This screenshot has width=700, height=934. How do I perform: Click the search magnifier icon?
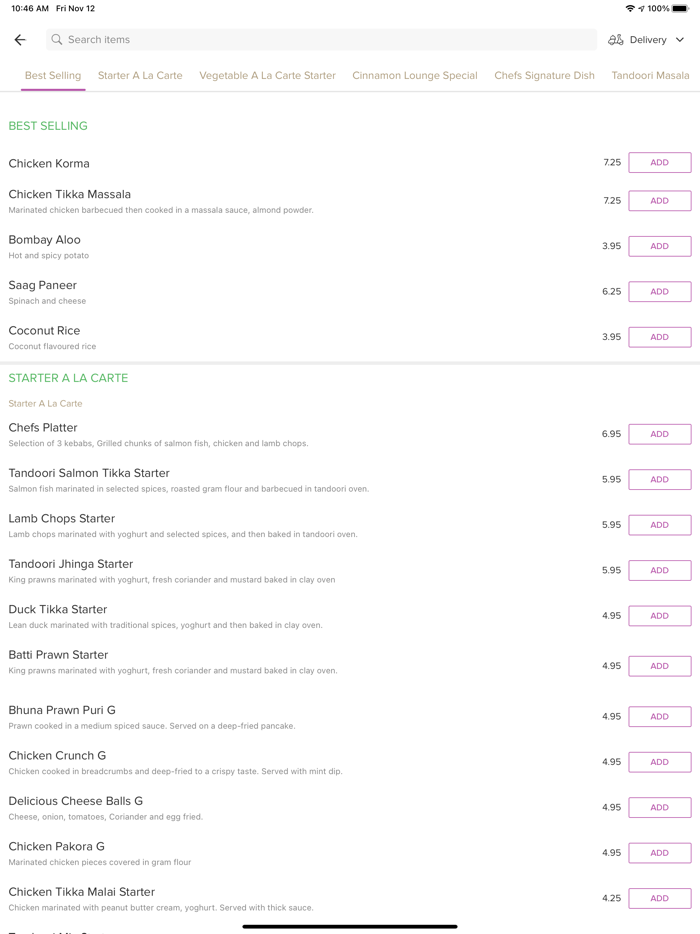(x=57, y=40)
